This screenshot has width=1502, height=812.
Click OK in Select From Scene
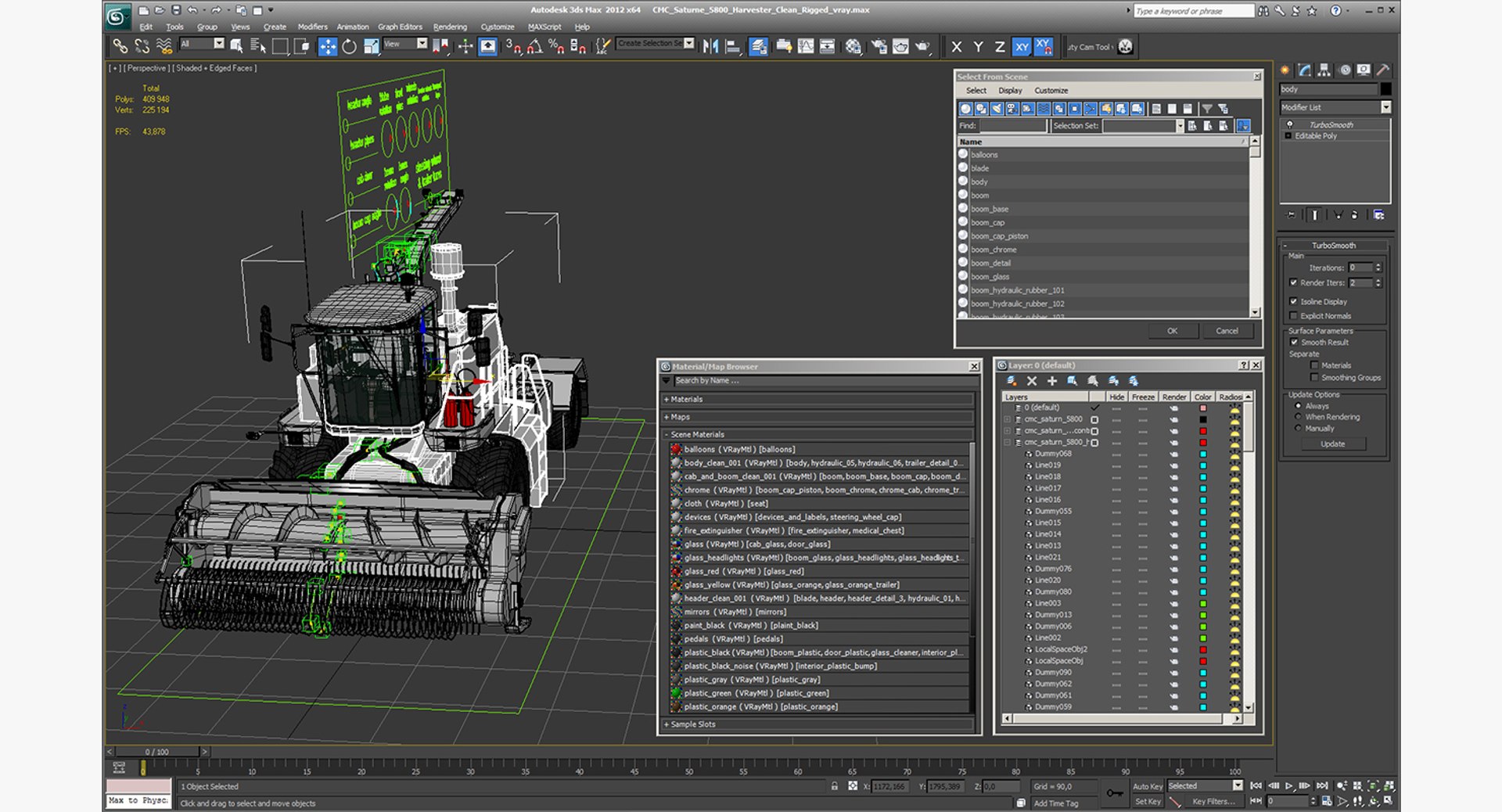(x=1172, y=331)
